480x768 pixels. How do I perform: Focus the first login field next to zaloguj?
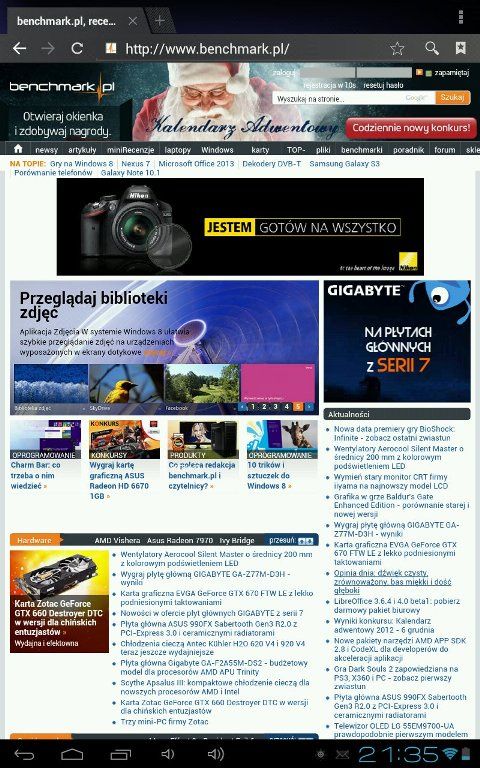pos(327,72)
